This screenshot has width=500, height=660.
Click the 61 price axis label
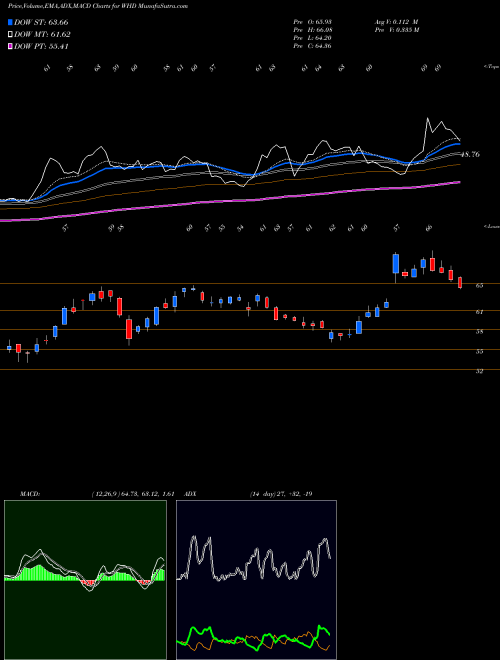[x=479, y=312]
